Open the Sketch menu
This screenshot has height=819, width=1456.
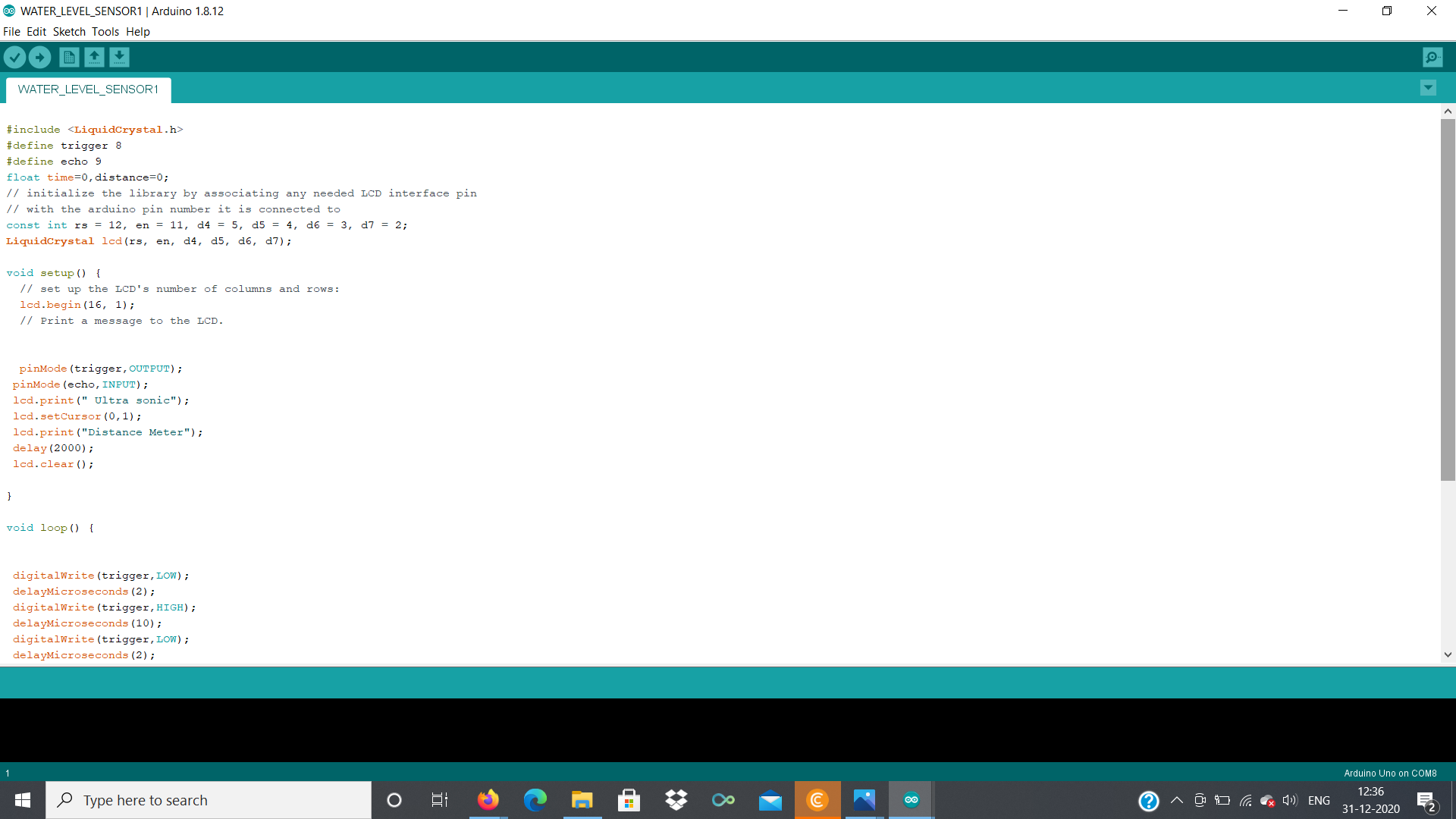point(69,32)
